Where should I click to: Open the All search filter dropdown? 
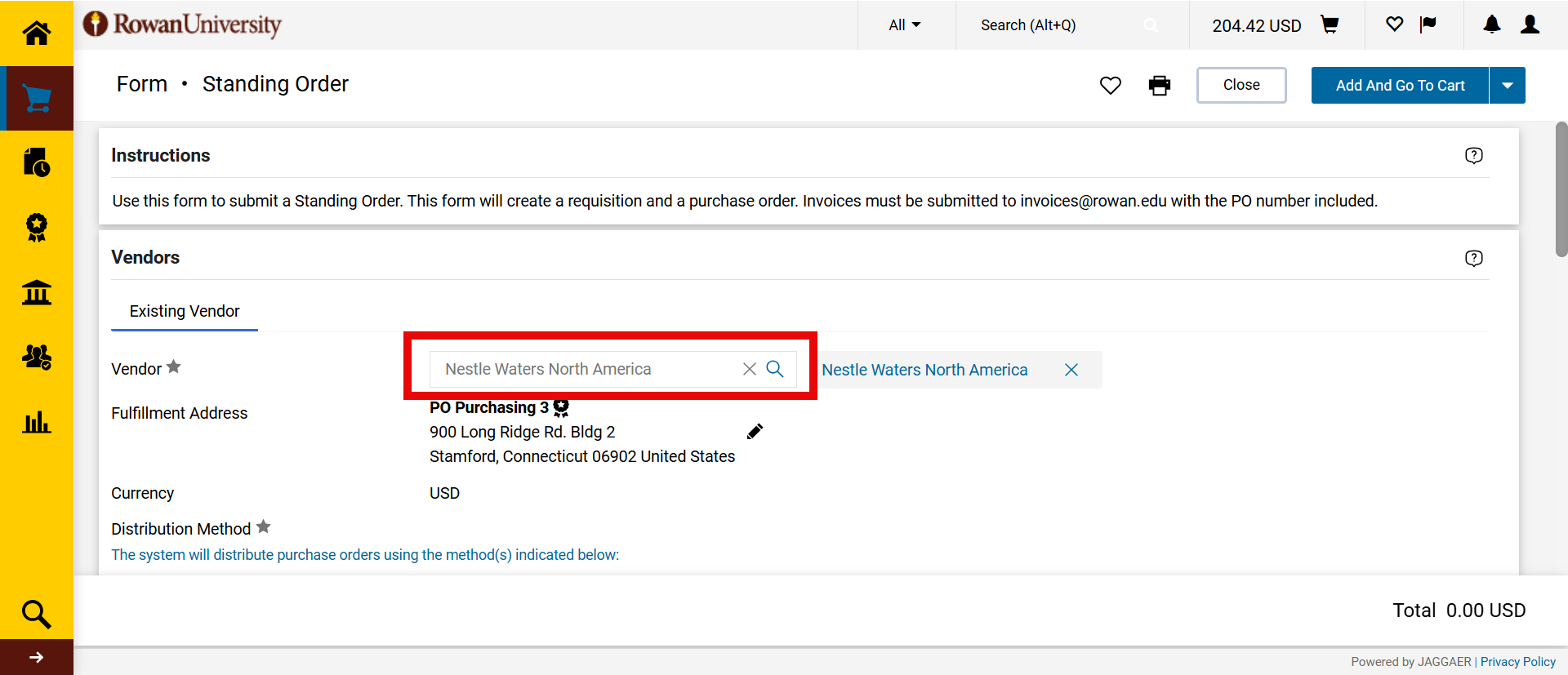coord(905,25)
